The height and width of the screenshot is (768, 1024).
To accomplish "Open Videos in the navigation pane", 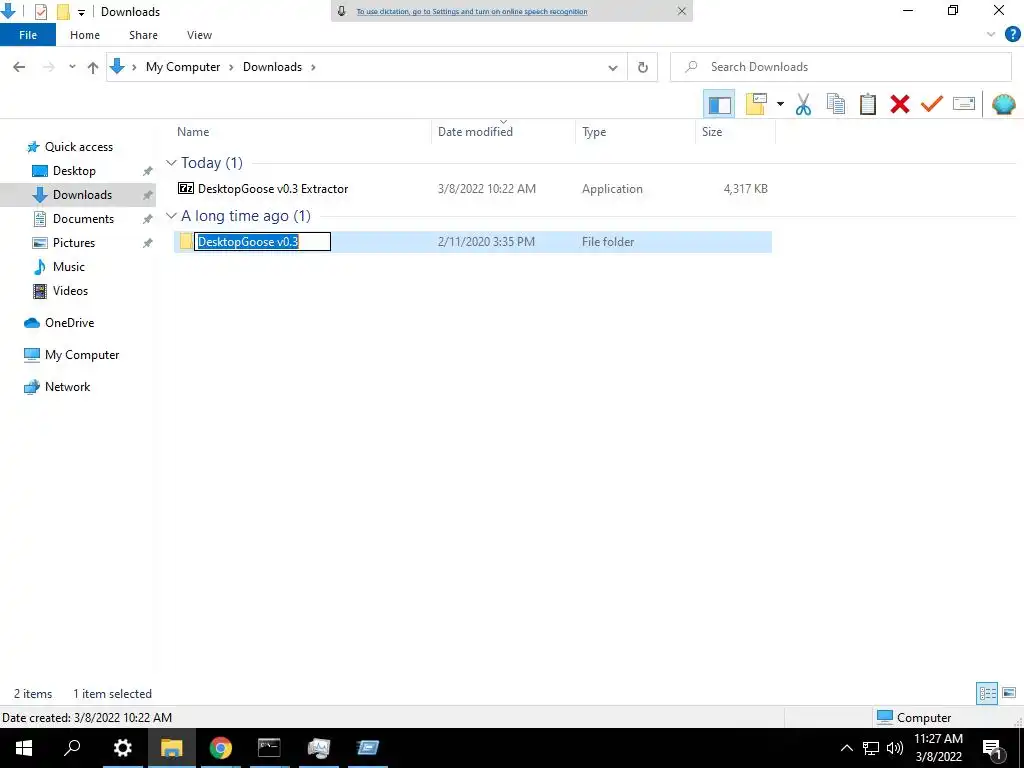I will (70, 291).
